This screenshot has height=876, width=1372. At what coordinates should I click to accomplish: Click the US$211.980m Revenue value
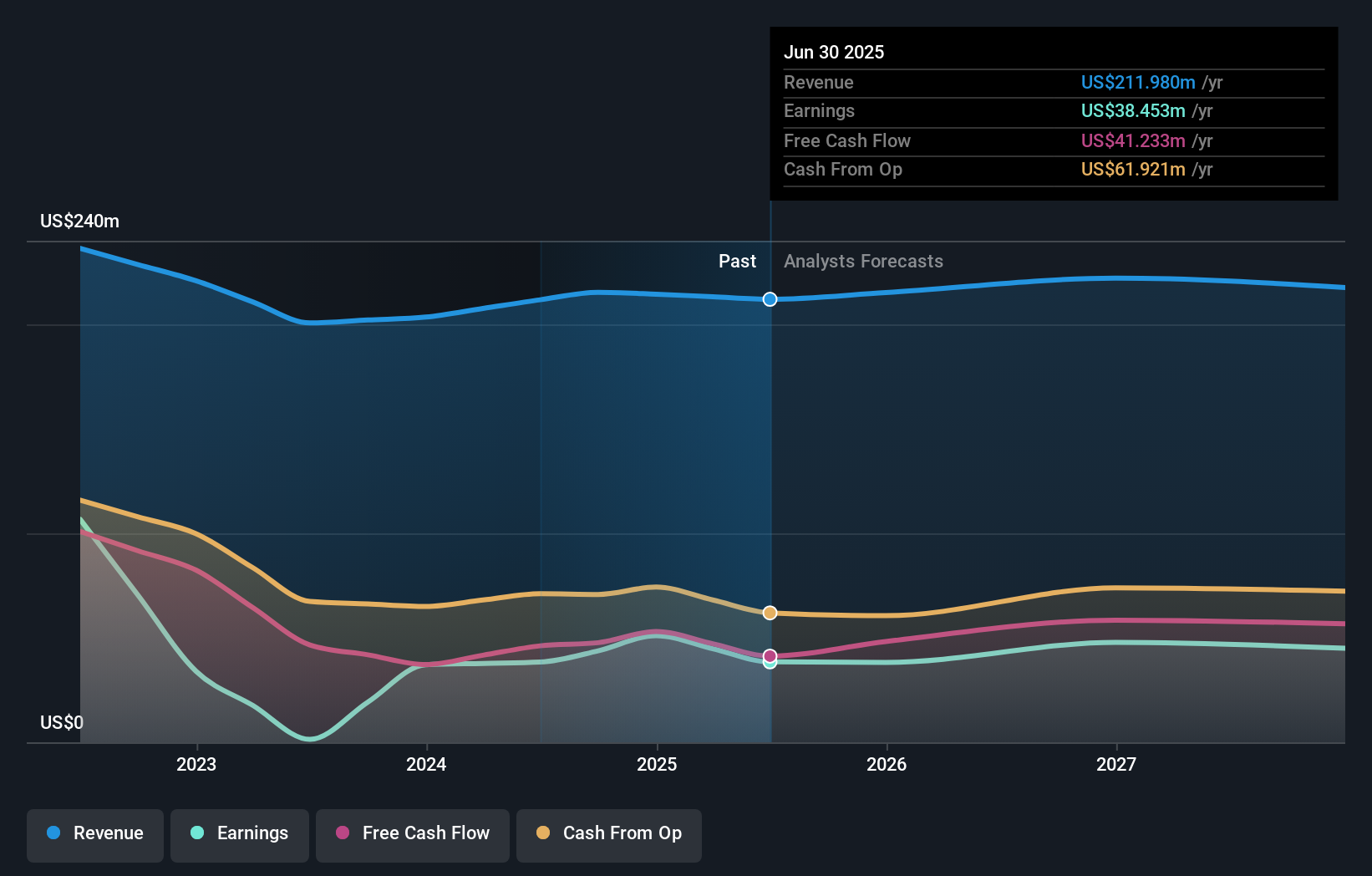pos(1137,82)
